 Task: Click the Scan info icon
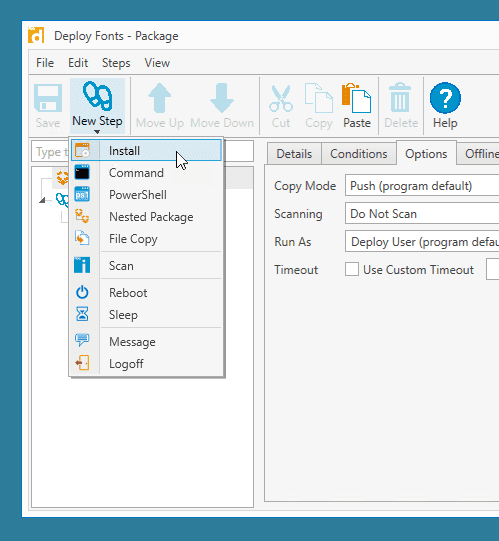(82, 265)
